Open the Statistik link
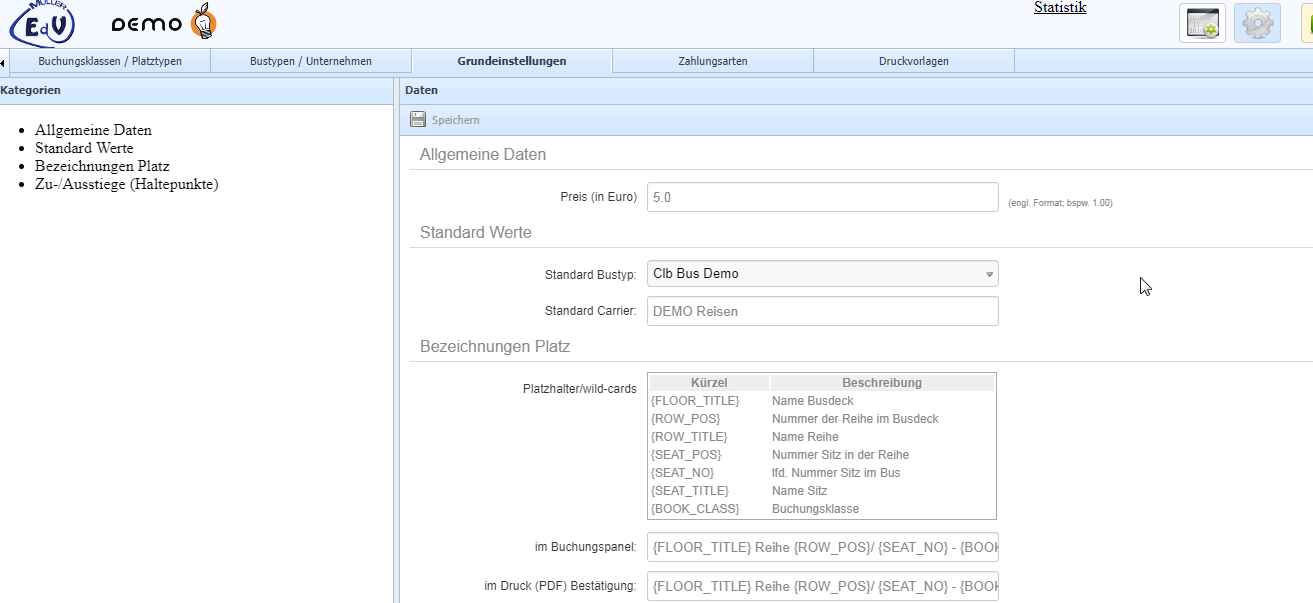Image resolution: width=1313 pixels, height=603 pixels. point(1060,8)
